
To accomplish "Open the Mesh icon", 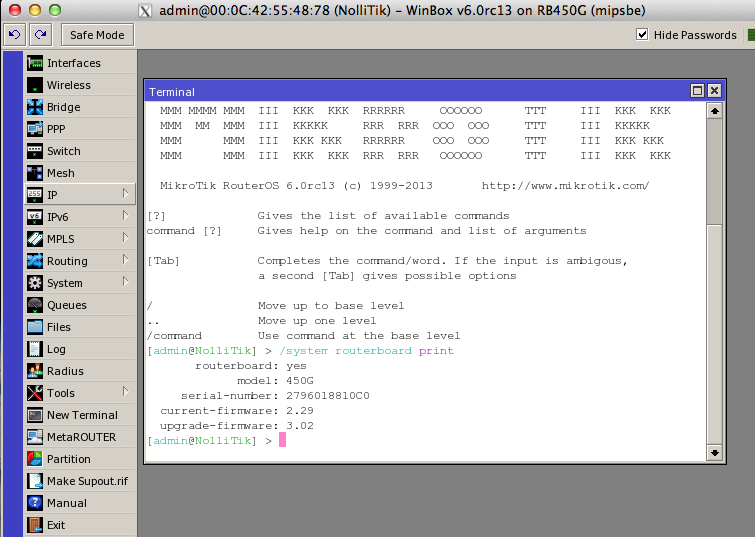I will tap(35, 173).
